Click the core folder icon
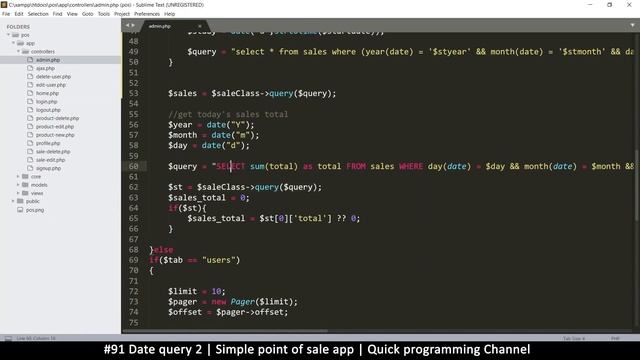Image resolution: width=640 pixels, height=360 pixels. click(25, 176)
